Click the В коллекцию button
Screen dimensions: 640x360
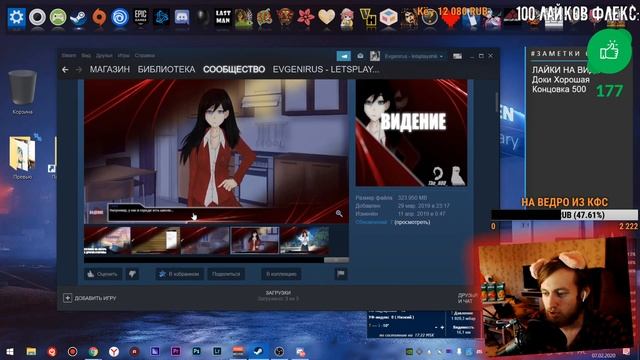tap(281, 274)
